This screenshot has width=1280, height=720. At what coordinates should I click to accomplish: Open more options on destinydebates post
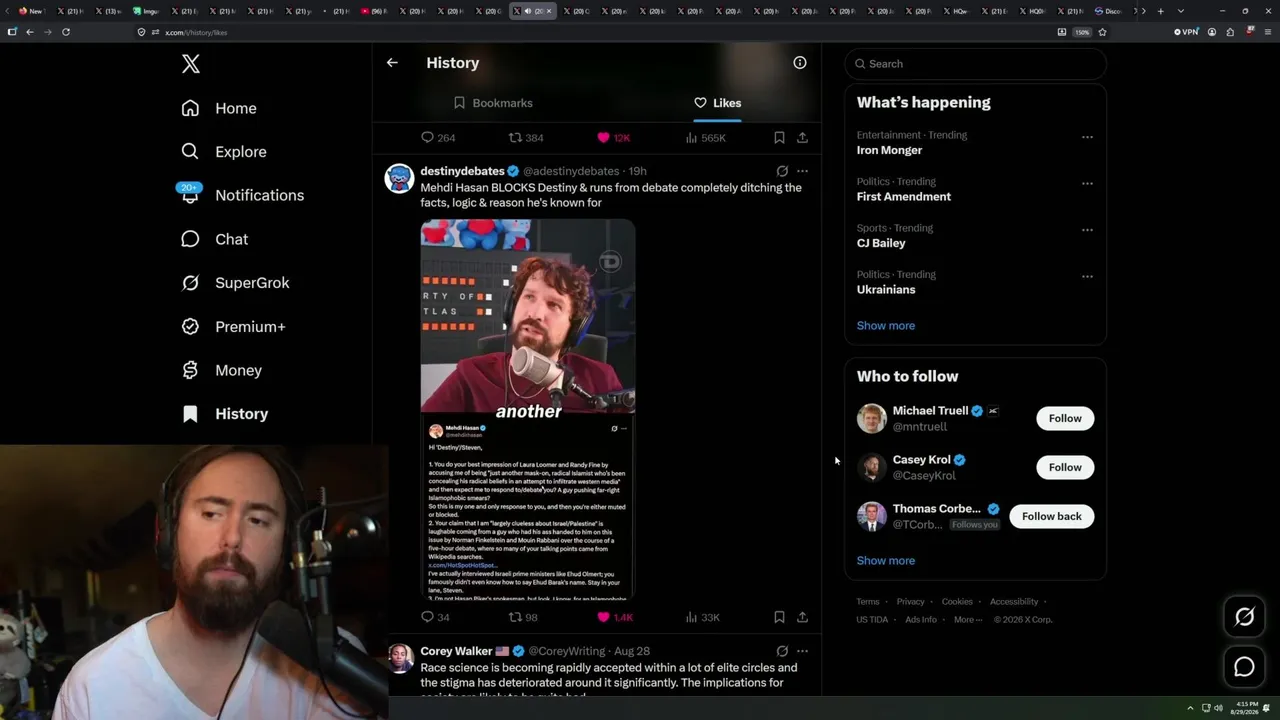[x=802, y=171]
